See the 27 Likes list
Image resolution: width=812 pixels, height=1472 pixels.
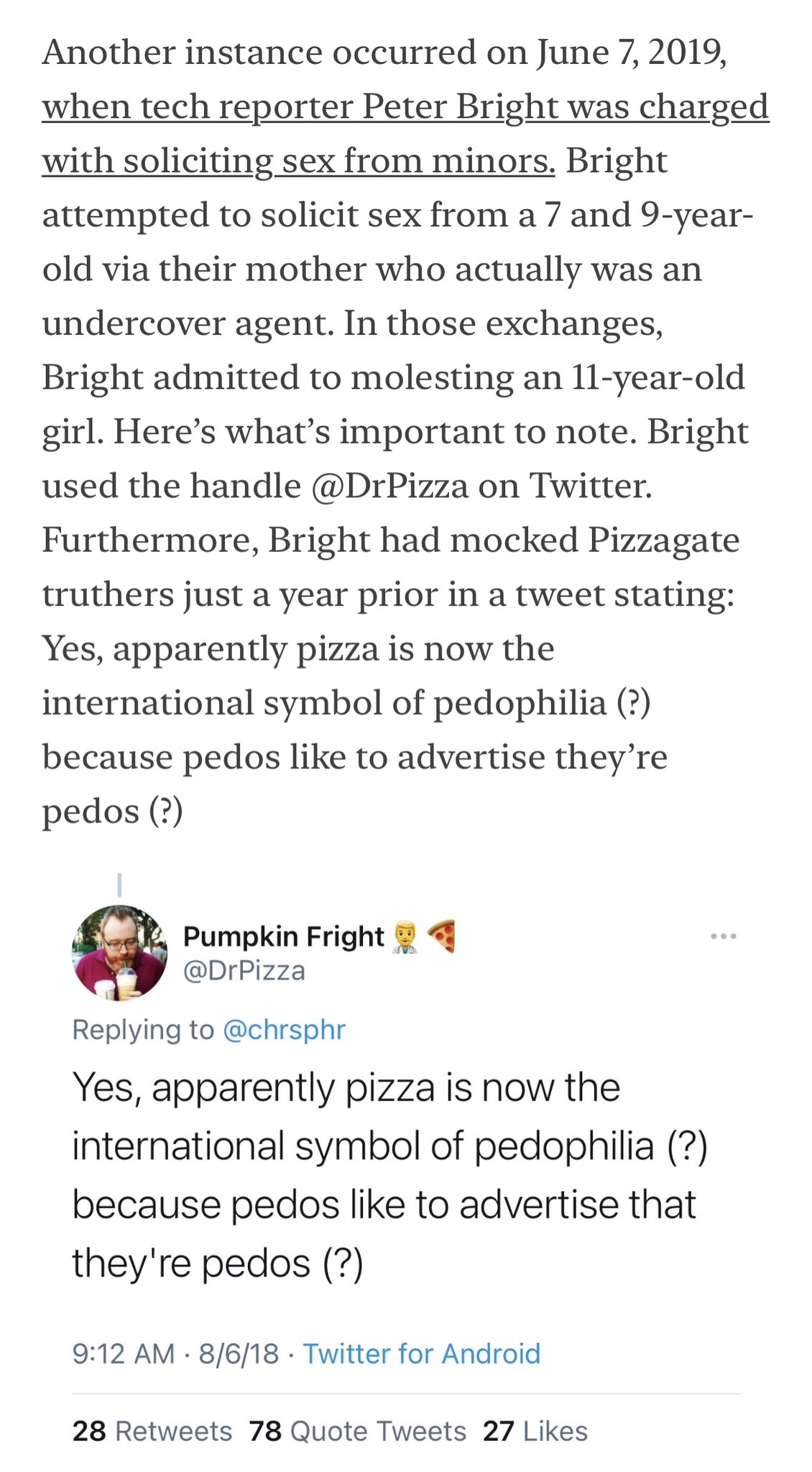click(x=535, y=1431)
